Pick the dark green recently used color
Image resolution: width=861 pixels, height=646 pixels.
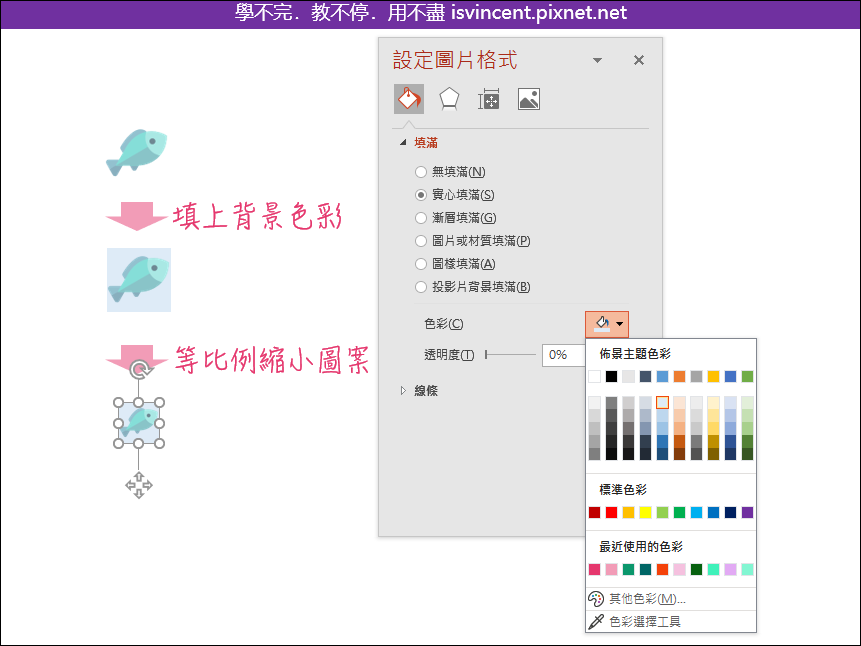tap(696, 570)
